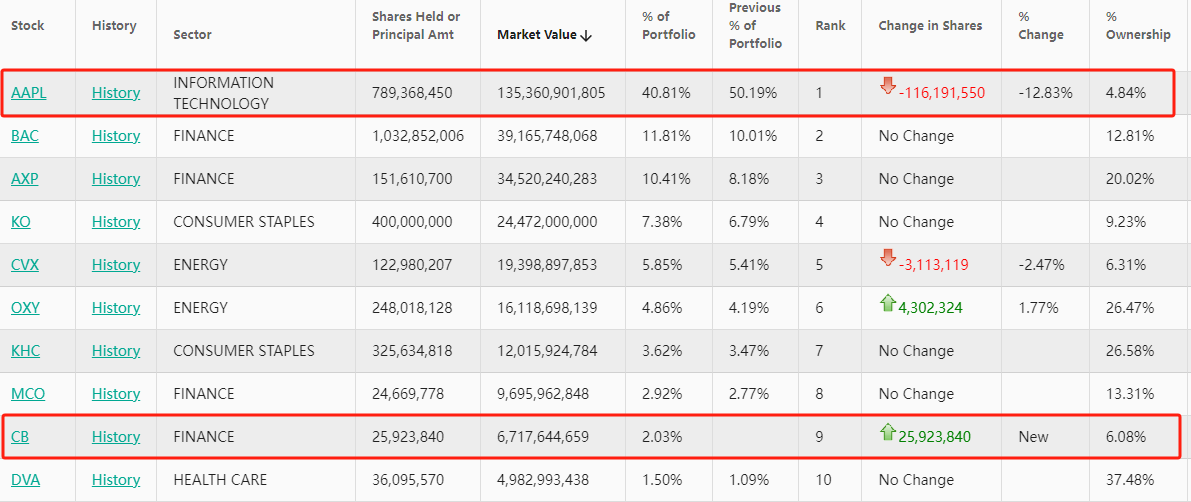Click red down arrow in CVX row

coord(887,259)
